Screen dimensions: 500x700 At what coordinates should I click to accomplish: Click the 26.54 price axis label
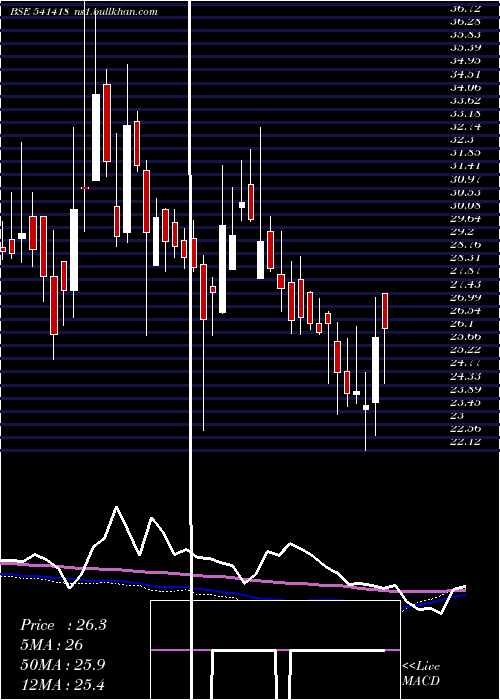466,310
